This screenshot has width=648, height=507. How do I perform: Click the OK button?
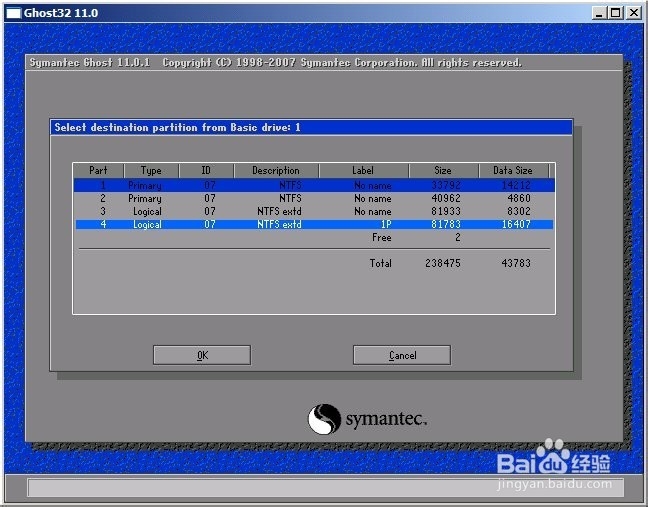click(202, 355)
